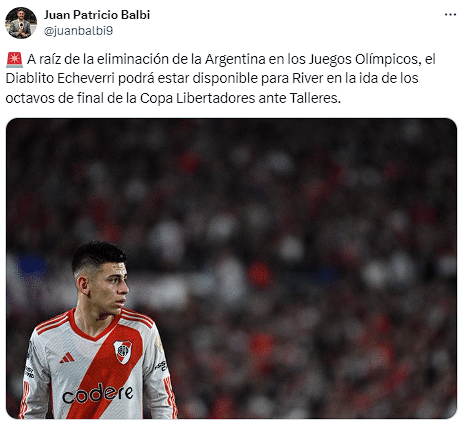Click the adidas logo on the jersey
The image size is (467, 426).
[x=67, y=358]
